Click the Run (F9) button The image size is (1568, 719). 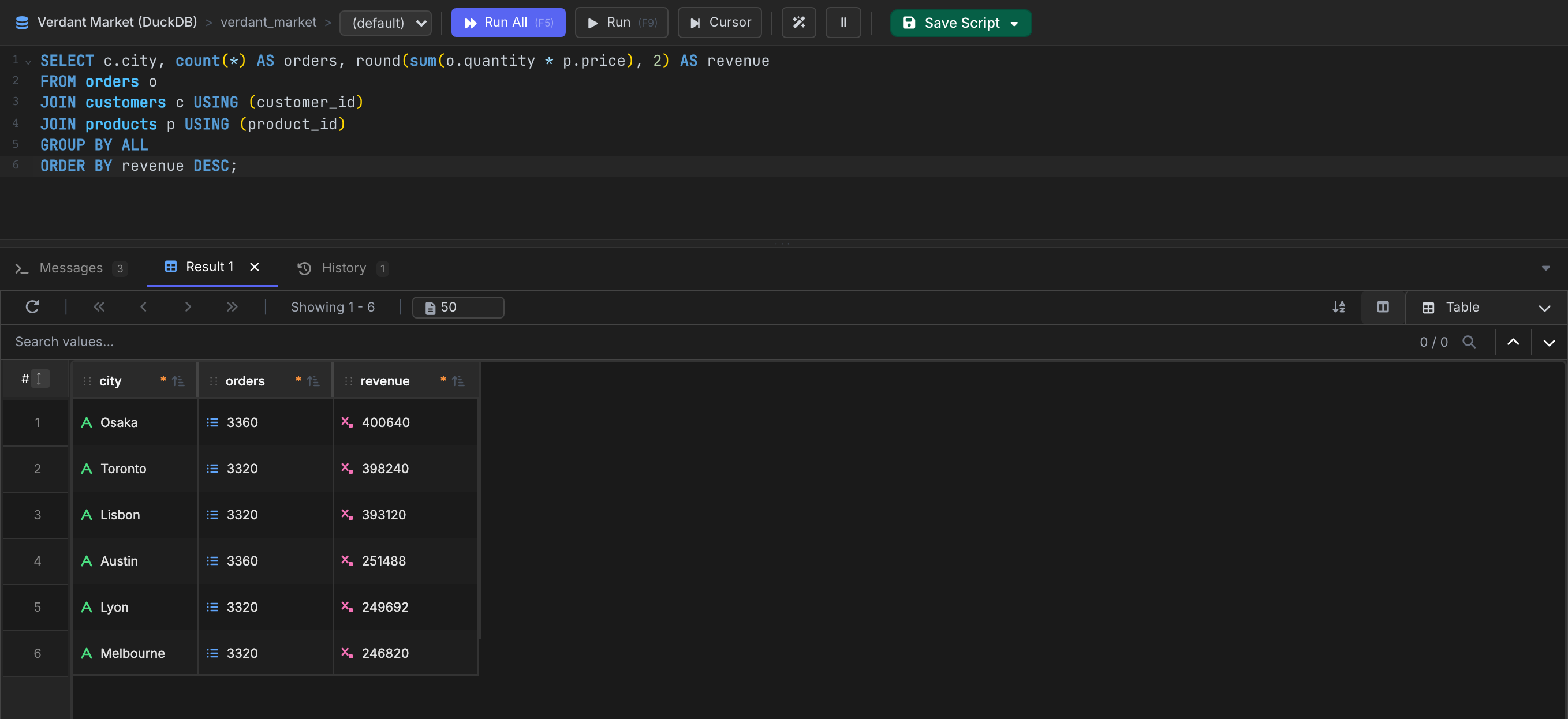(x=621, y=23)
